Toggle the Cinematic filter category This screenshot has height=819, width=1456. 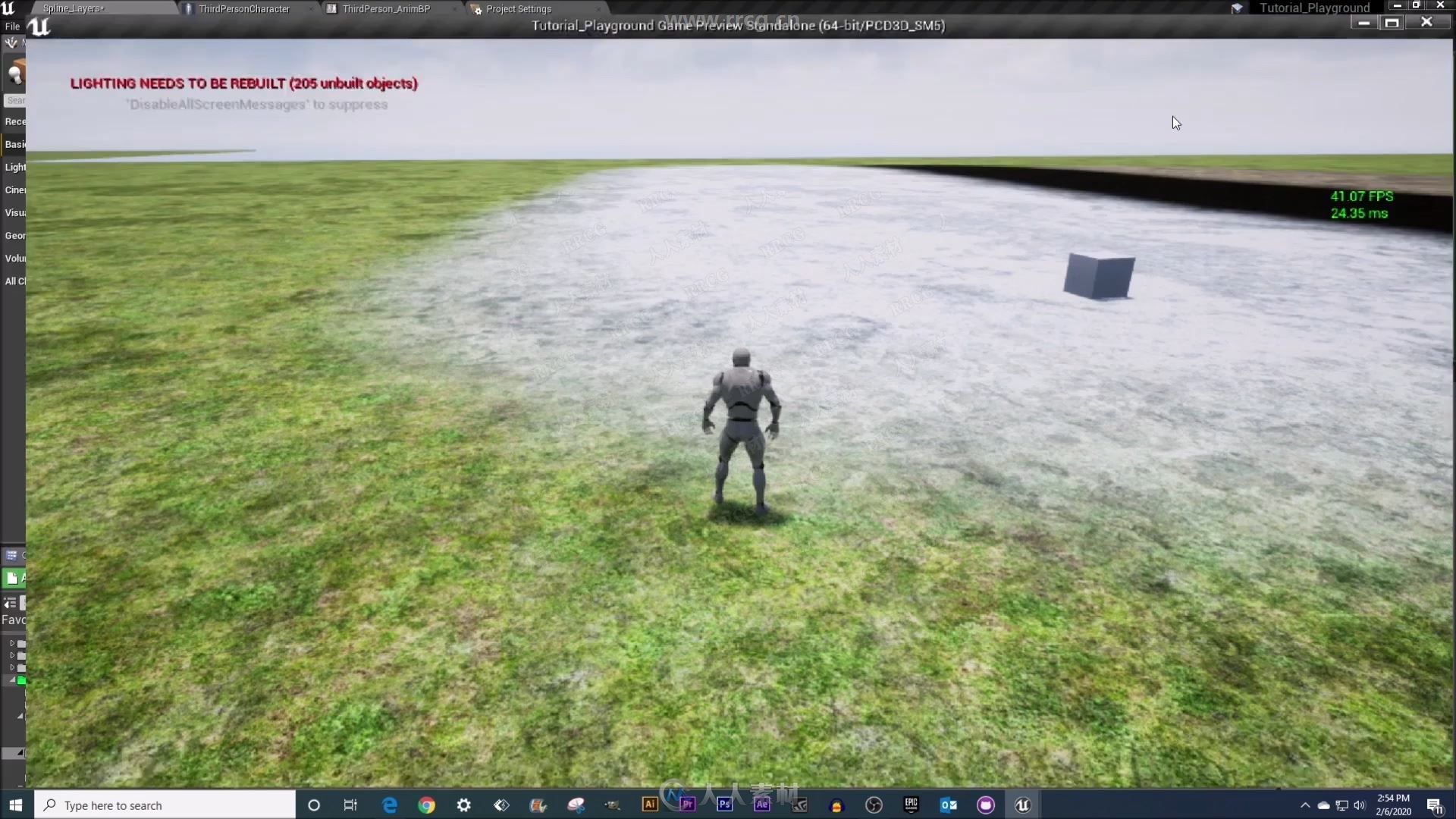click(x=14, y=189)
